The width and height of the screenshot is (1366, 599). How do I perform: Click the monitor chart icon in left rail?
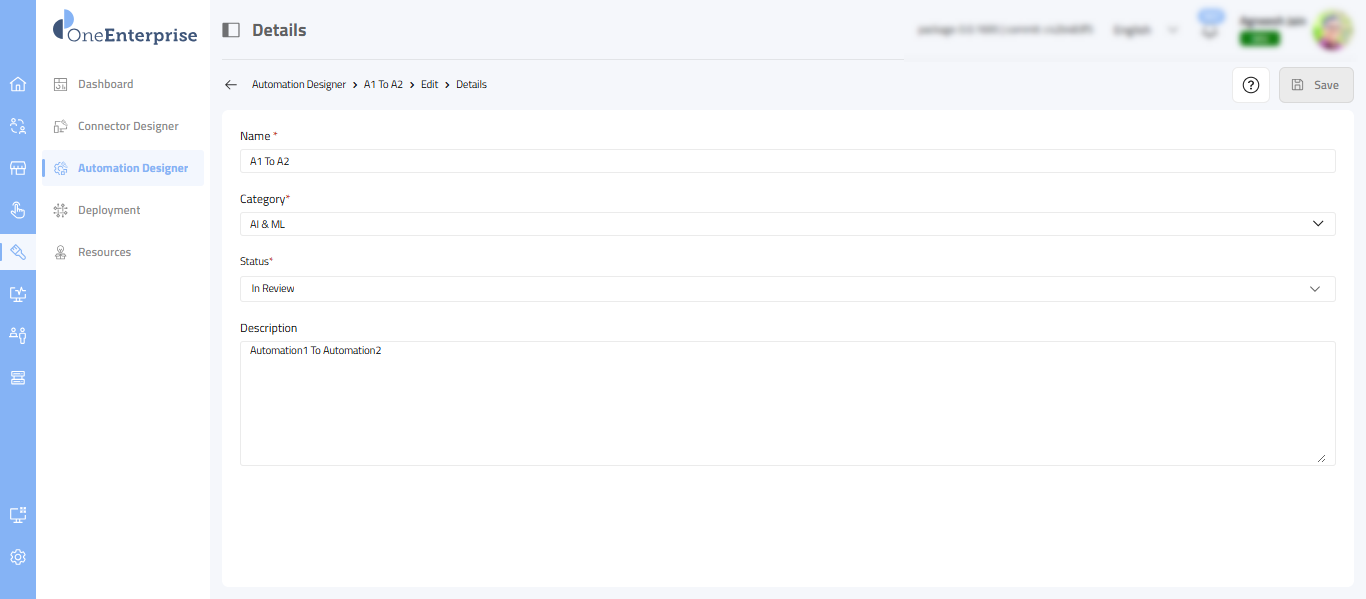click(x=17, y=294)
